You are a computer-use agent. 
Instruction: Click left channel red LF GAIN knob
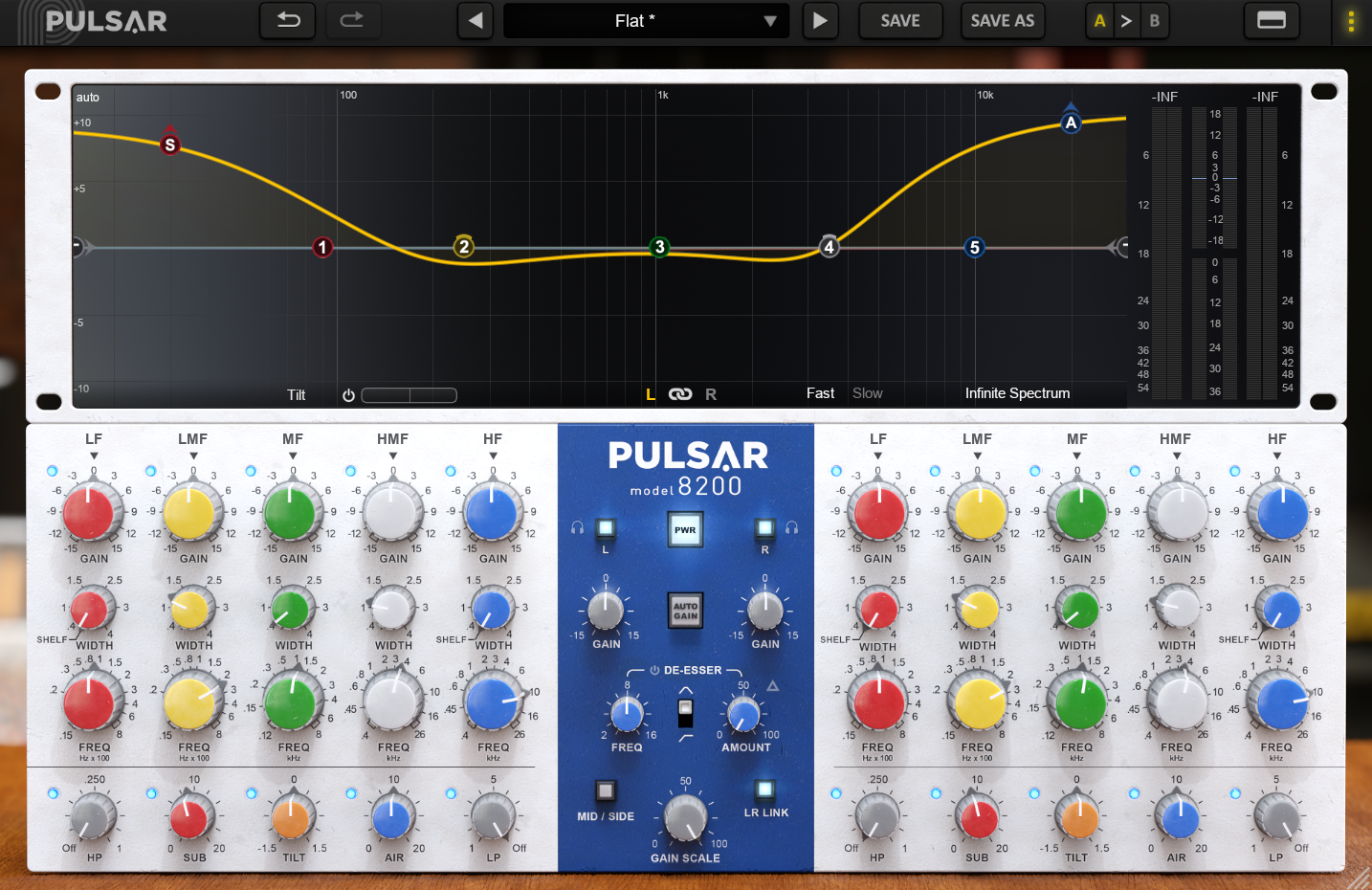click(x=89, y=512)
